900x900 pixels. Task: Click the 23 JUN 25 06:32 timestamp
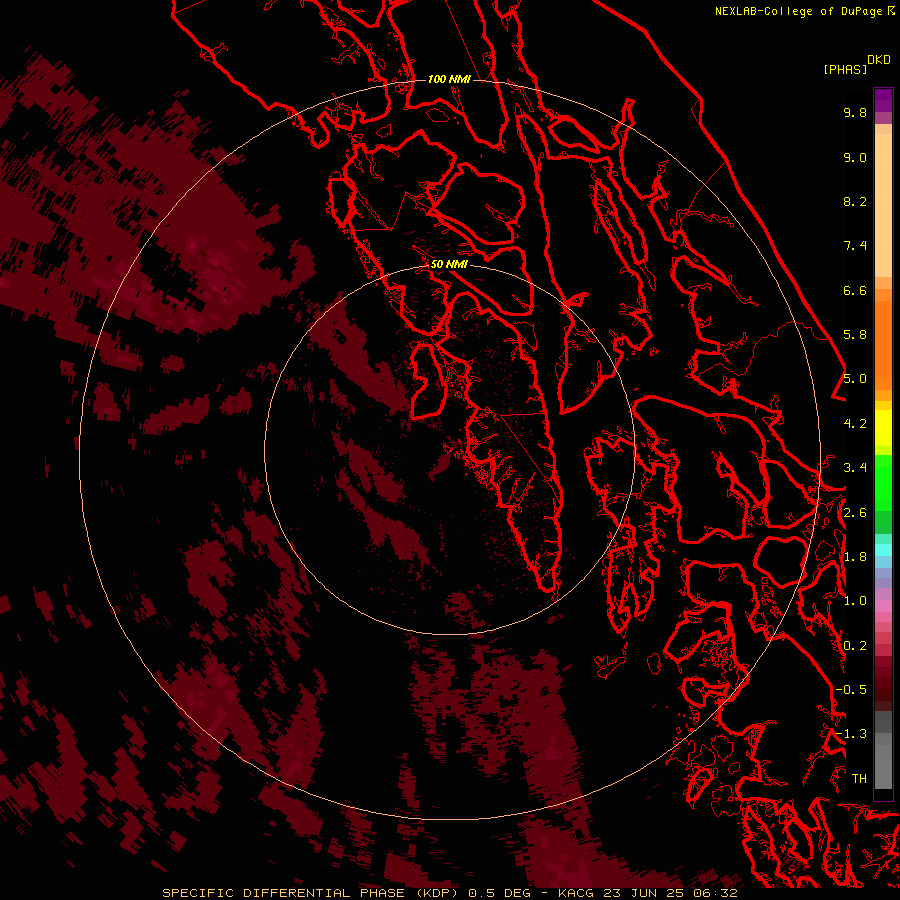(x=670, y=893)
